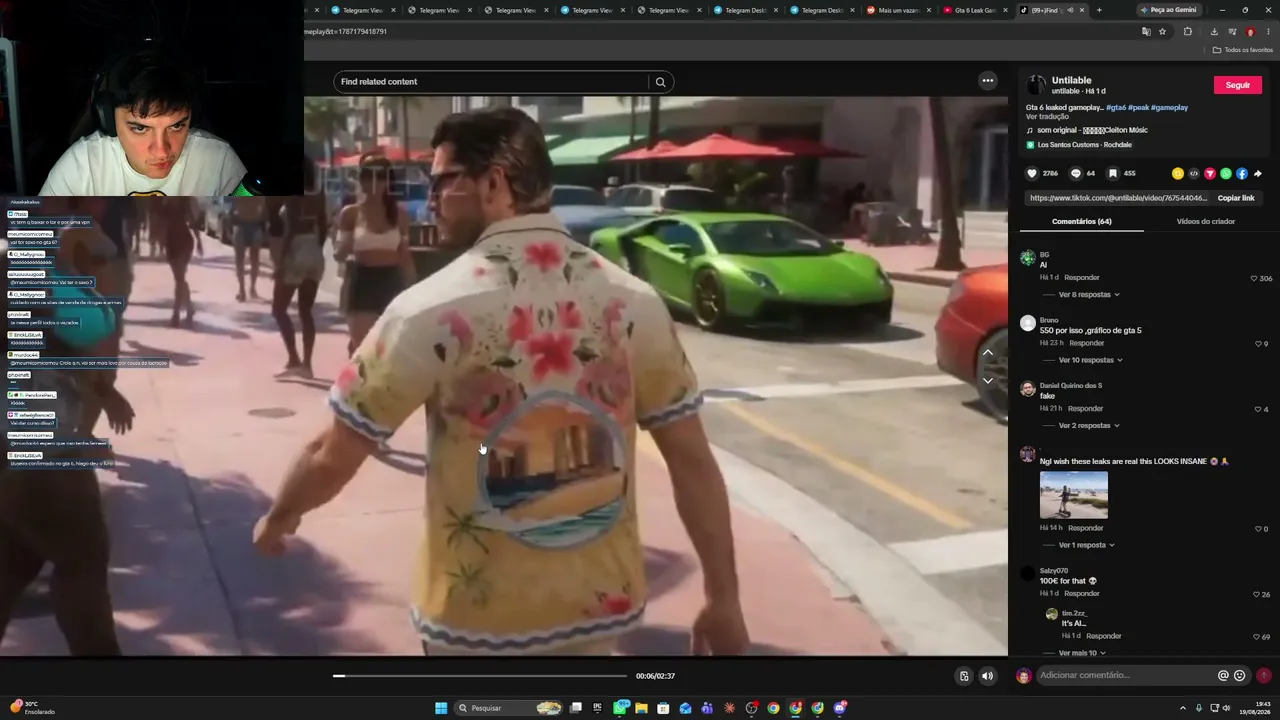Viewport: 1280px width, 720px height.
Task: Follow Untilable with the Seguir button
Action: pos(1238,85)
